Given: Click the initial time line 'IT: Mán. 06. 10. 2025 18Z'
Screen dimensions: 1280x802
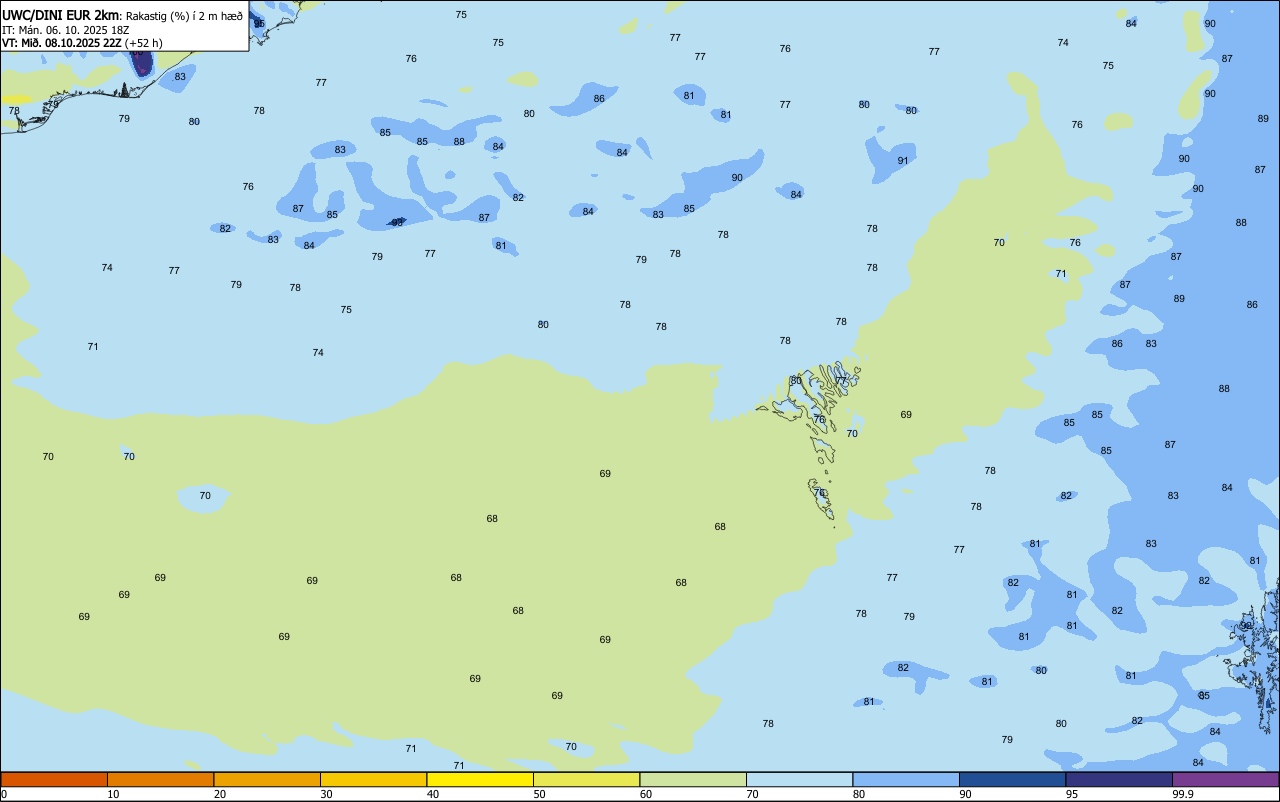Looking at the screenshot, I should pos(67,30).
